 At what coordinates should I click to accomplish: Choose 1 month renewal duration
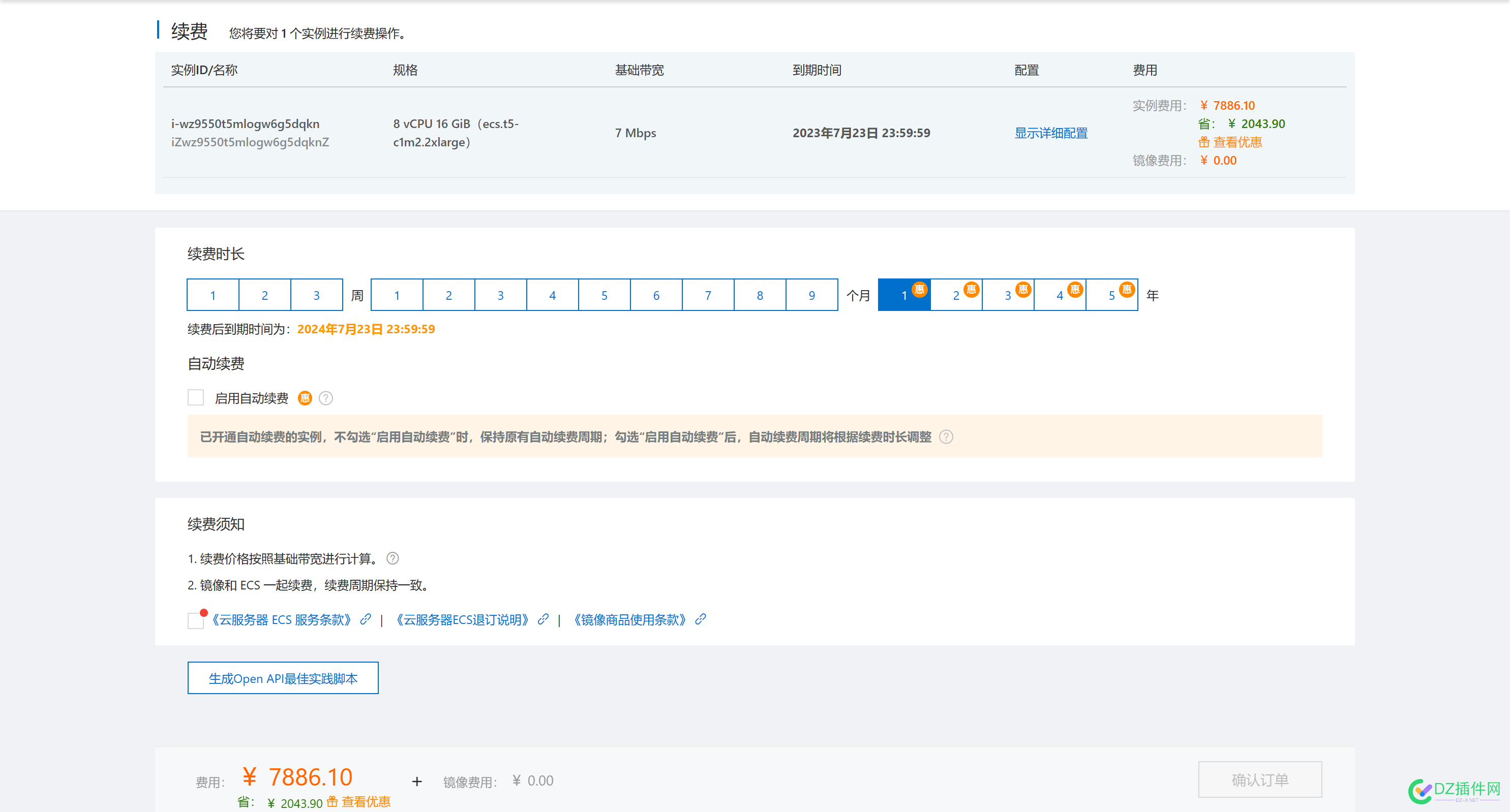pyautogui.click(x=397, y=295)
